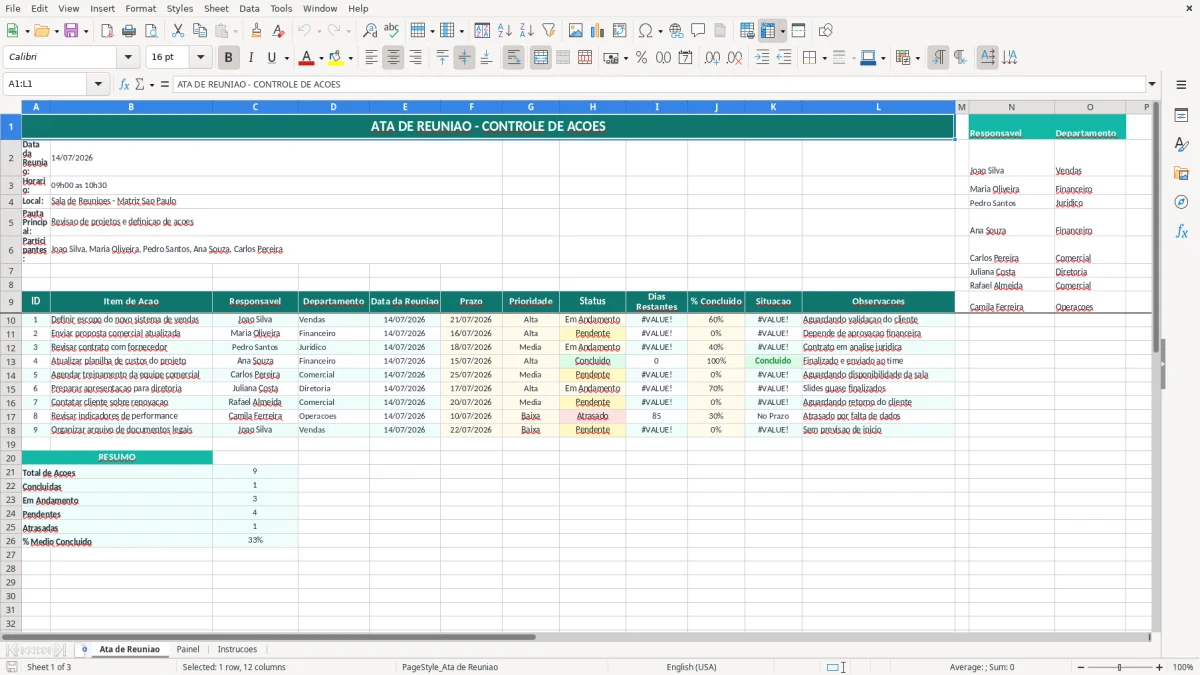The width and height of the screenshot is (1200, 675).
Task: Select column L header
Action: (x=878, y=107)
